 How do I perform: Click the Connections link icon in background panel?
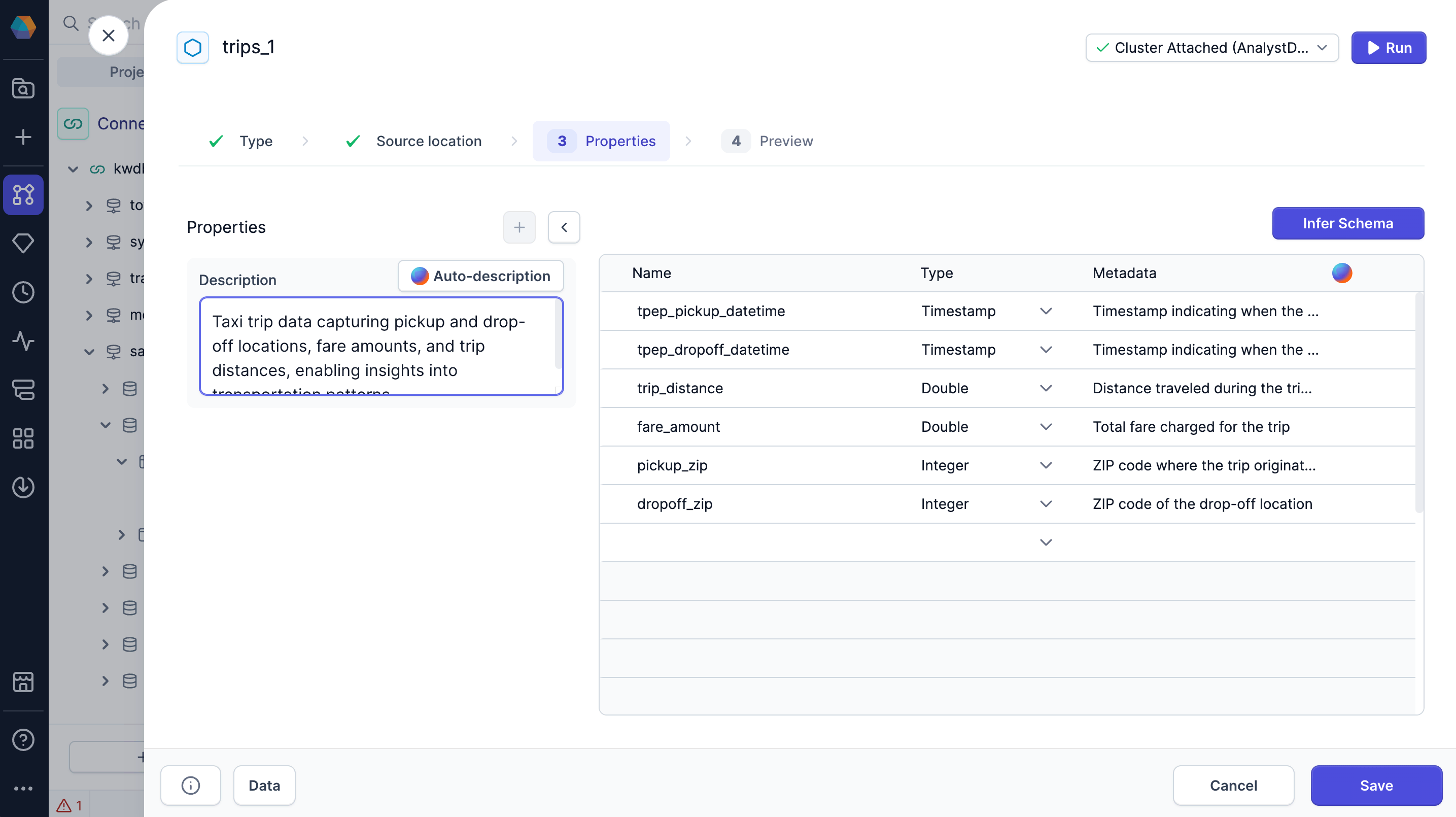73,123
